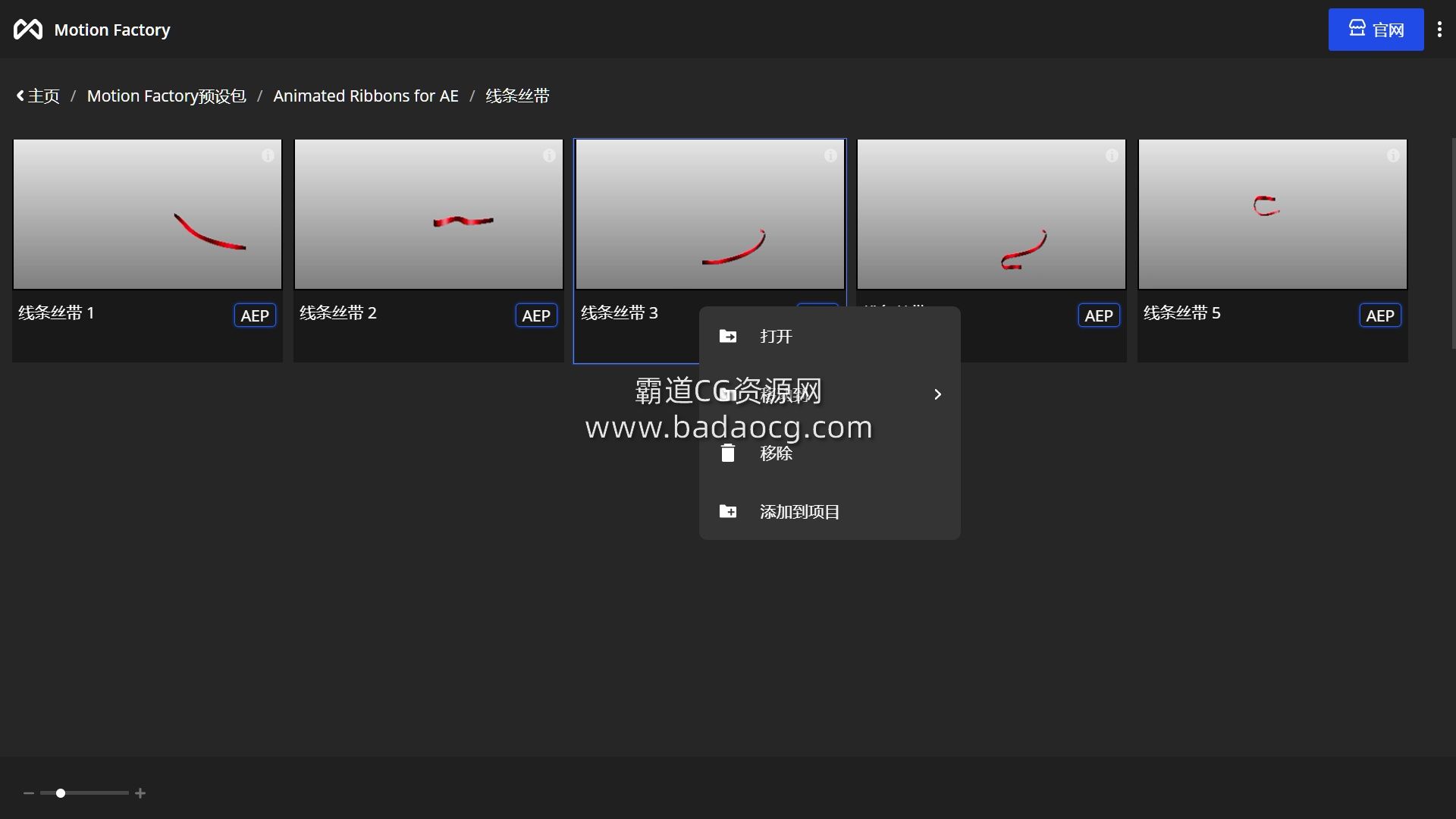Screen dimensions: 1456x819
Task: Select the fourth ribbon thumbnail
Action: pyautogui.click(x=991, y=214)
